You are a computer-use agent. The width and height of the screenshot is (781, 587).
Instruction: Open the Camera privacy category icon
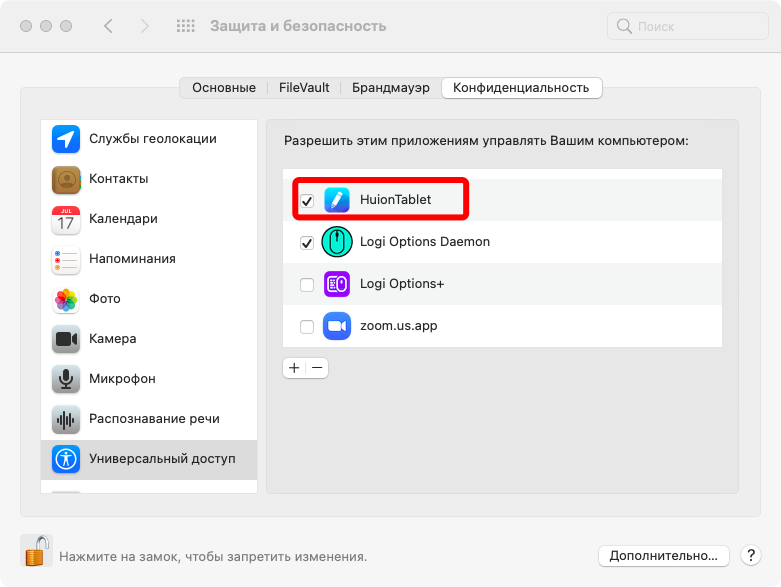click(66, 339)
